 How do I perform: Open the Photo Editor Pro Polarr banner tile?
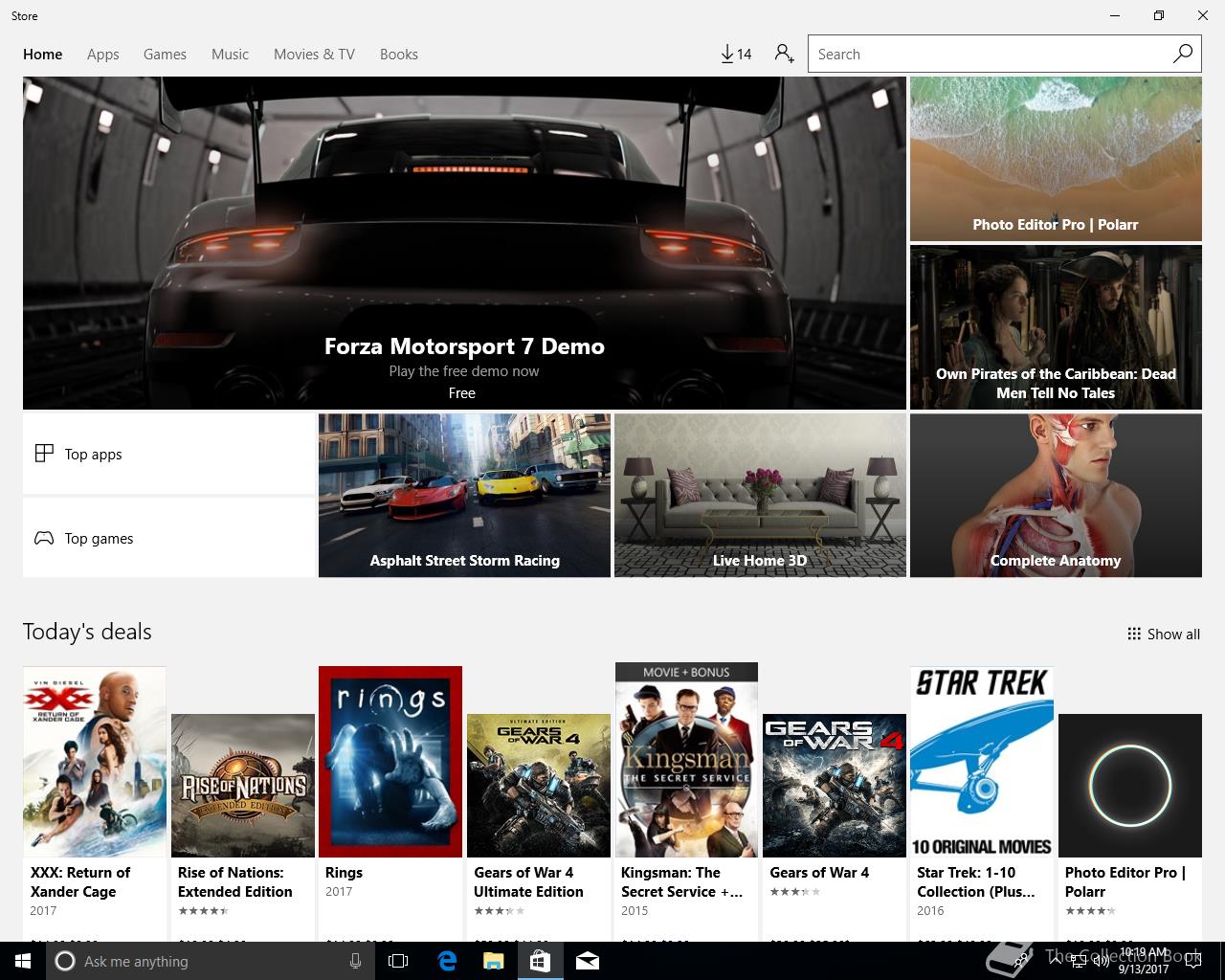(x=1056, y=159)
